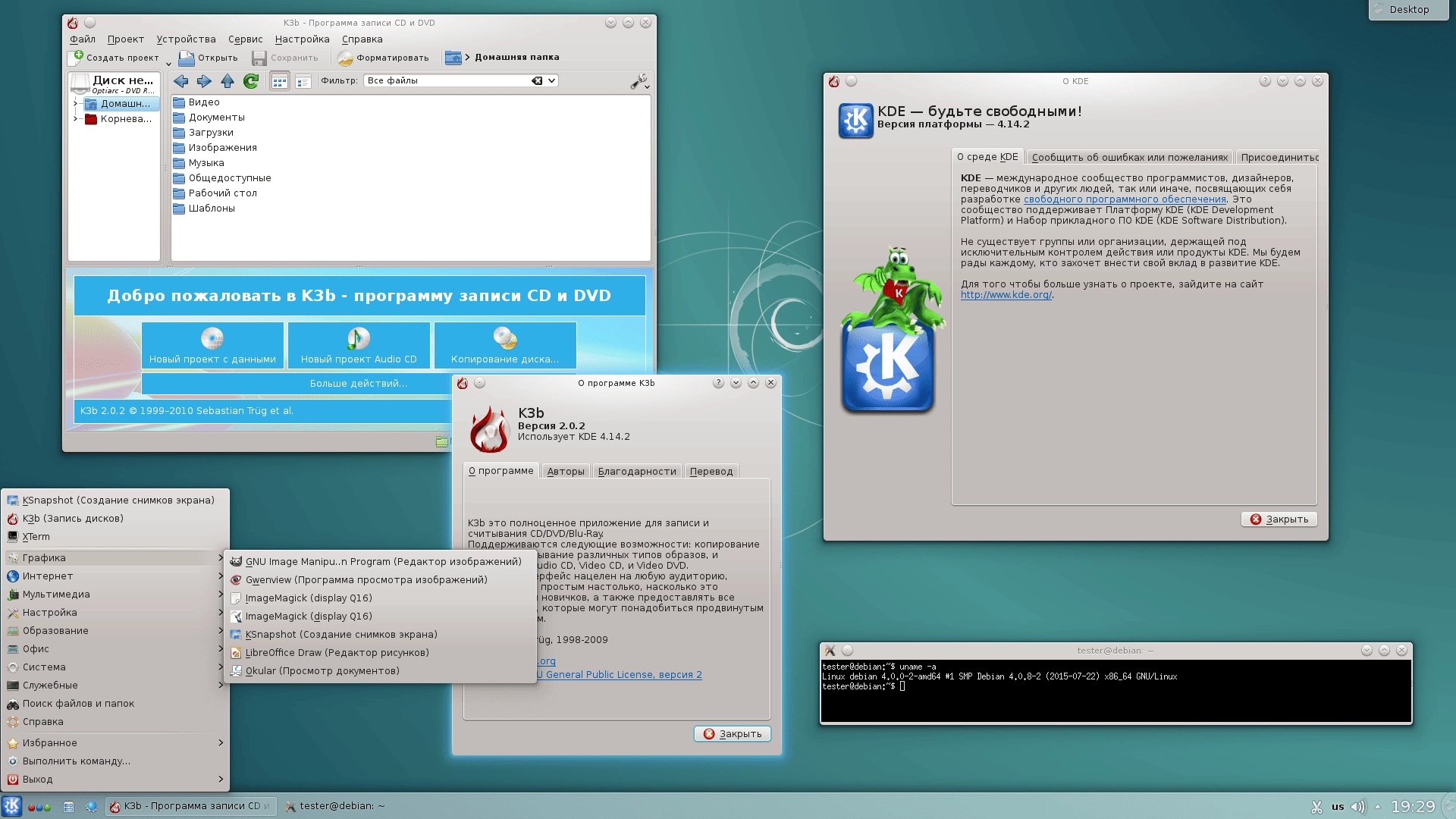Launch Okular from Графика submenu
This screenshot has width=1456, height=819.
[380, 671]
